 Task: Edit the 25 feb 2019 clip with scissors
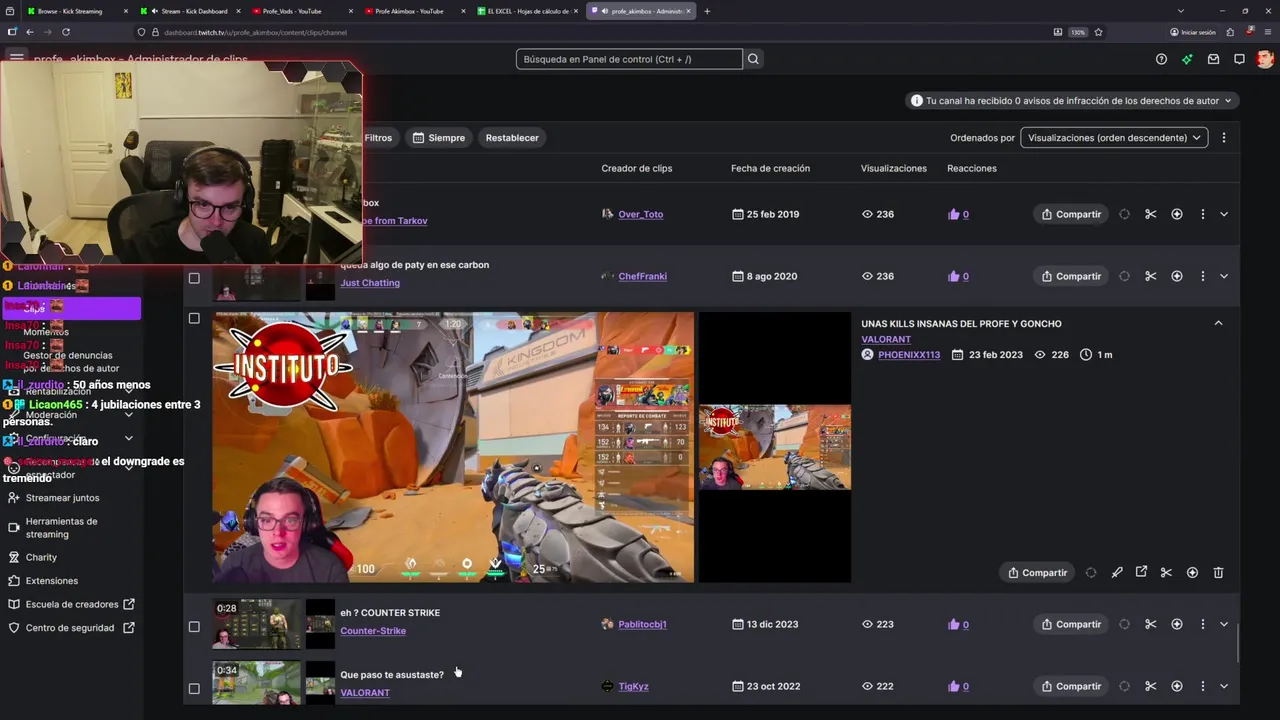pos(1150,214)
